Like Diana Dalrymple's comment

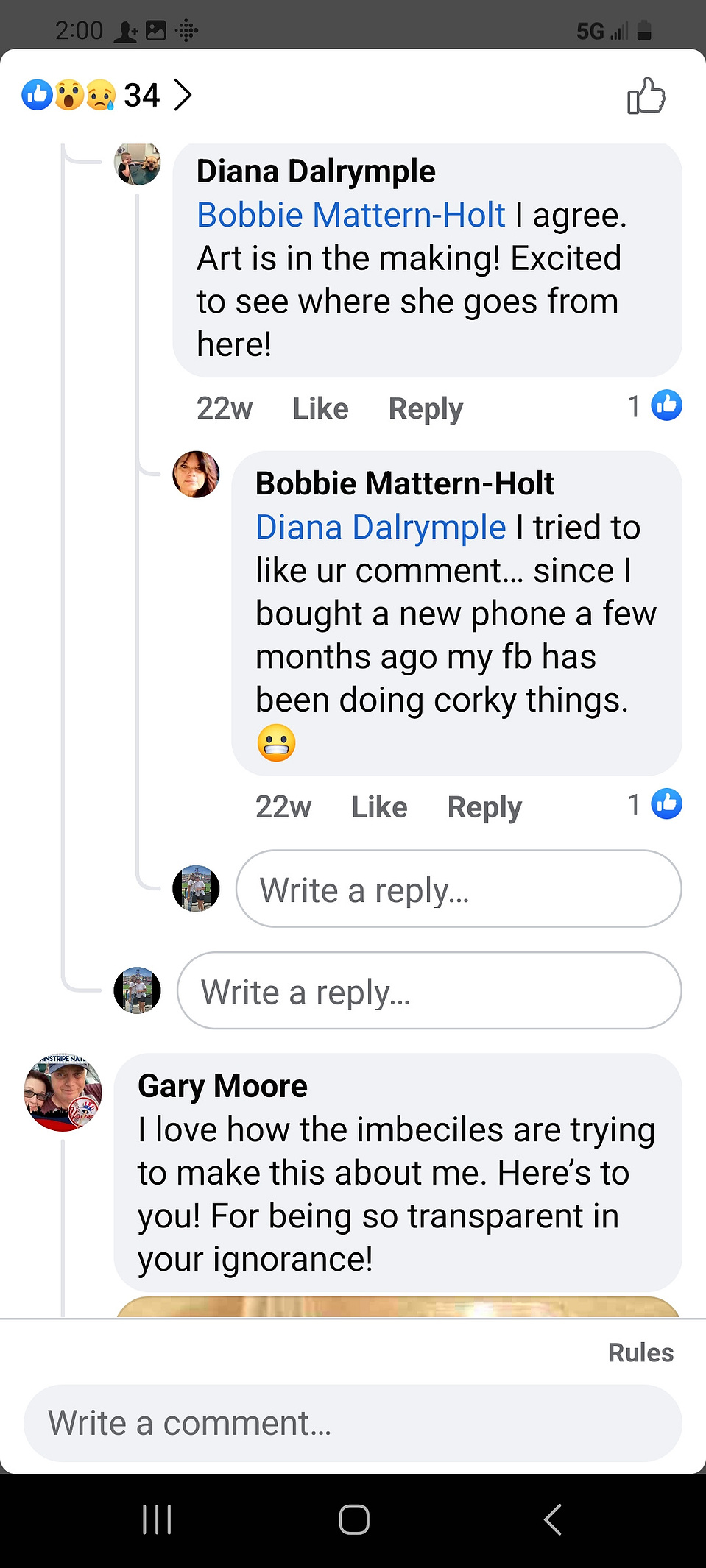[x=320, y=408]
